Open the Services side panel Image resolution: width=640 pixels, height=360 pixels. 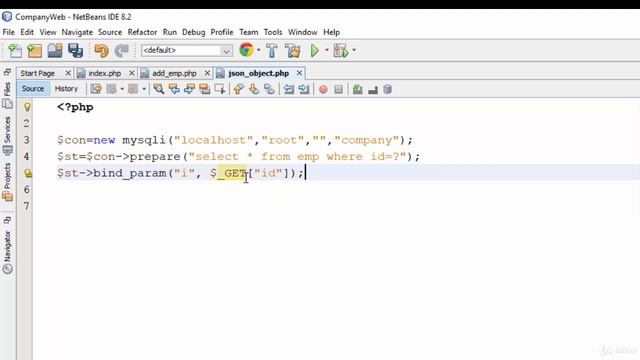pos(7,136)
